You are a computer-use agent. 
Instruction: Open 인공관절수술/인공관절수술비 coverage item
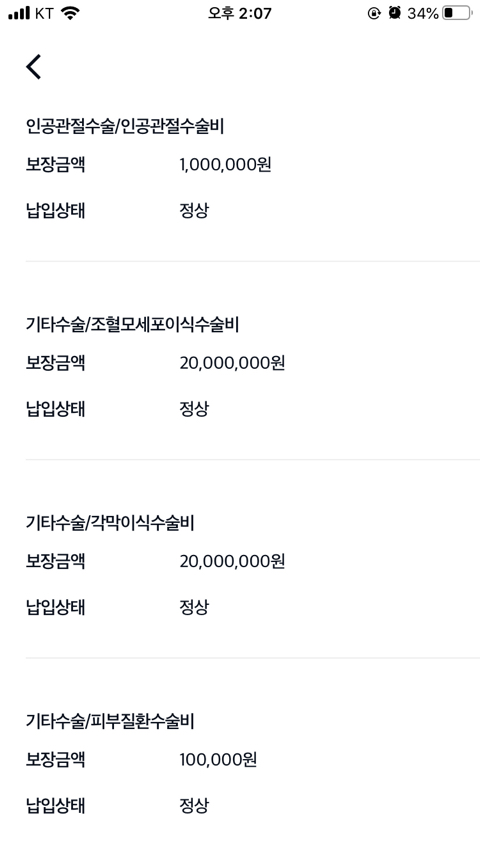[x=125, y=126]
